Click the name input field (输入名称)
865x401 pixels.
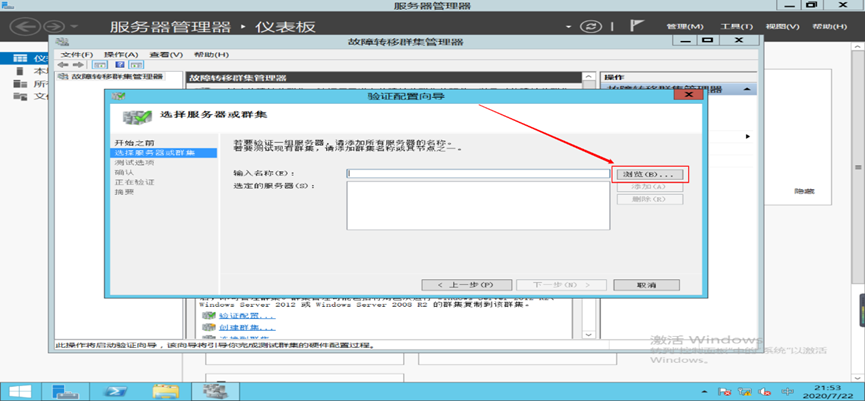point(478,173)
